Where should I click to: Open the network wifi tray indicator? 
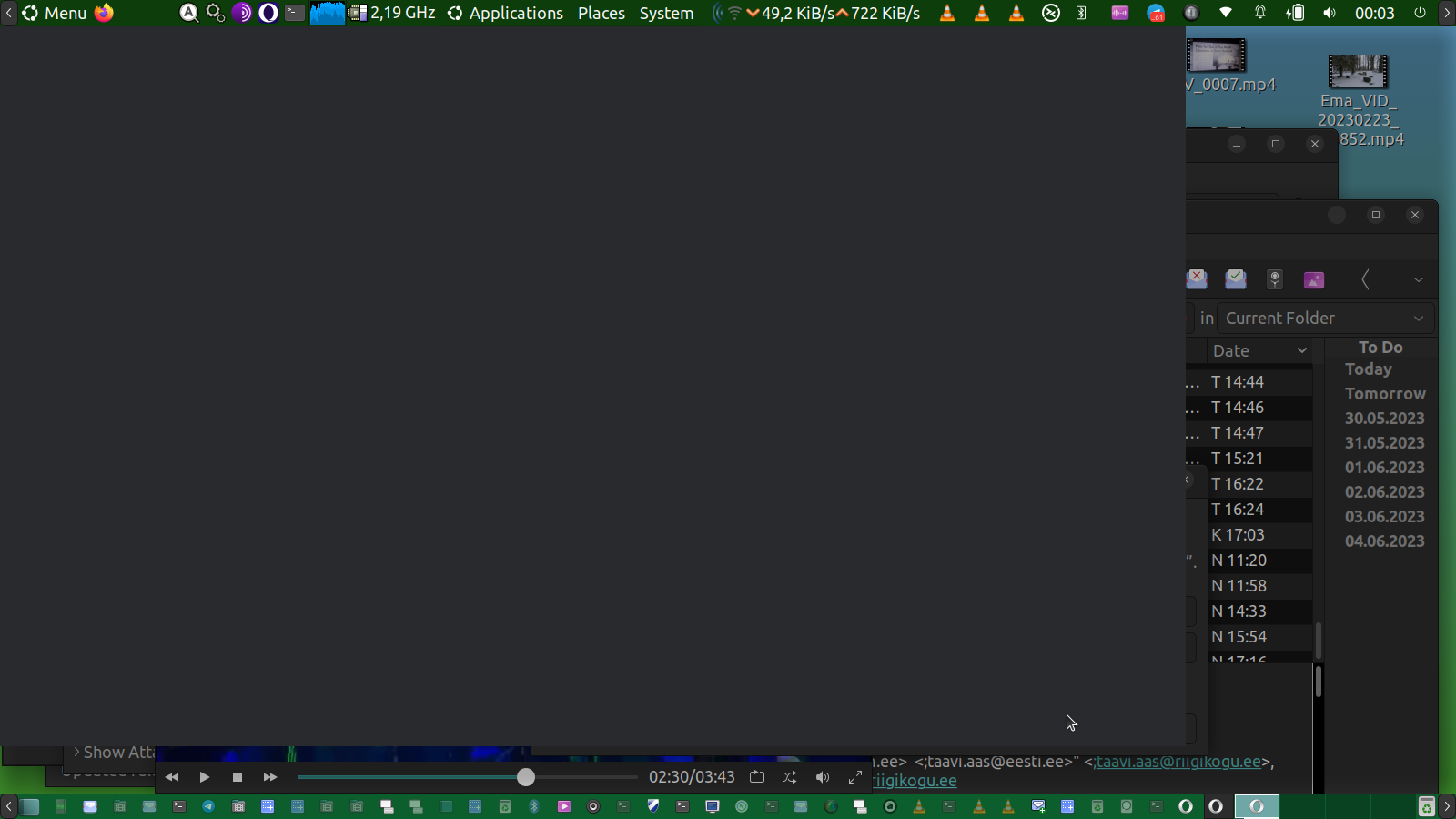click(x=1226, y=13)
